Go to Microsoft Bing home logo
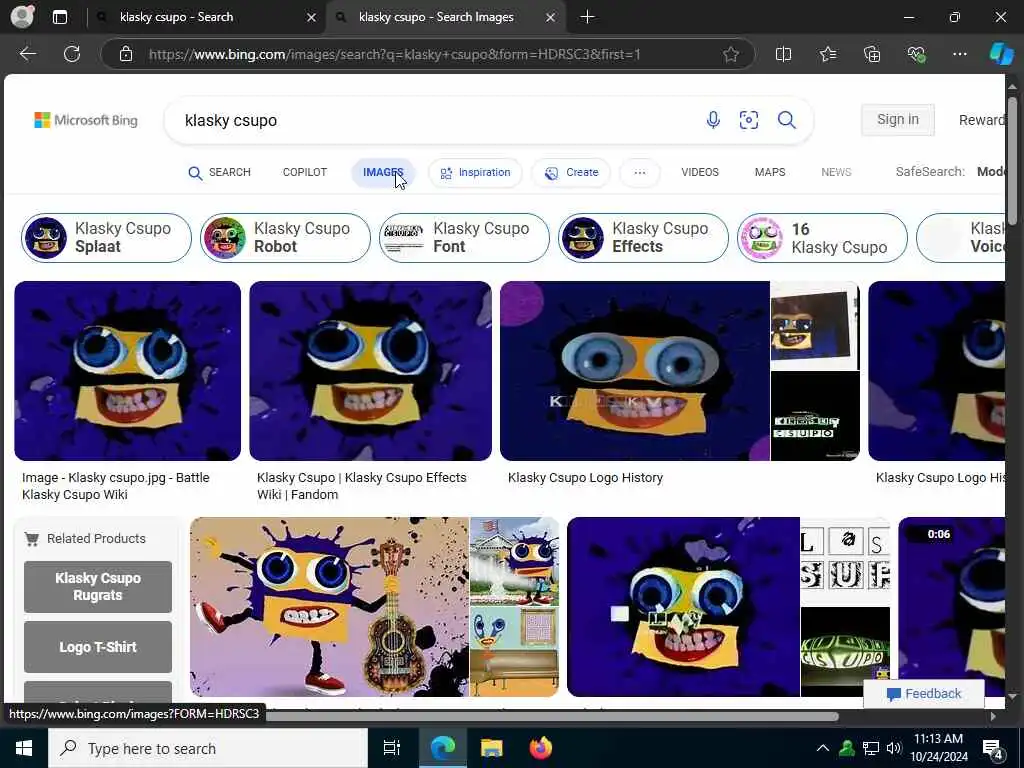Viewport: 1024px width, 768px height. [86, 120]
